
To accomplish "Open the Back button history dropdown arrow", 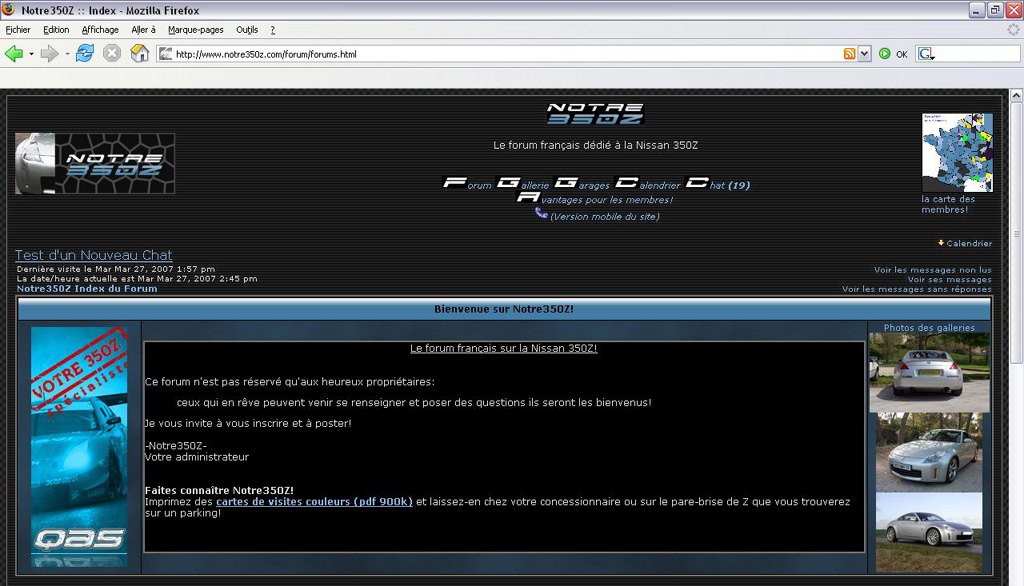I will coord(31,54).
